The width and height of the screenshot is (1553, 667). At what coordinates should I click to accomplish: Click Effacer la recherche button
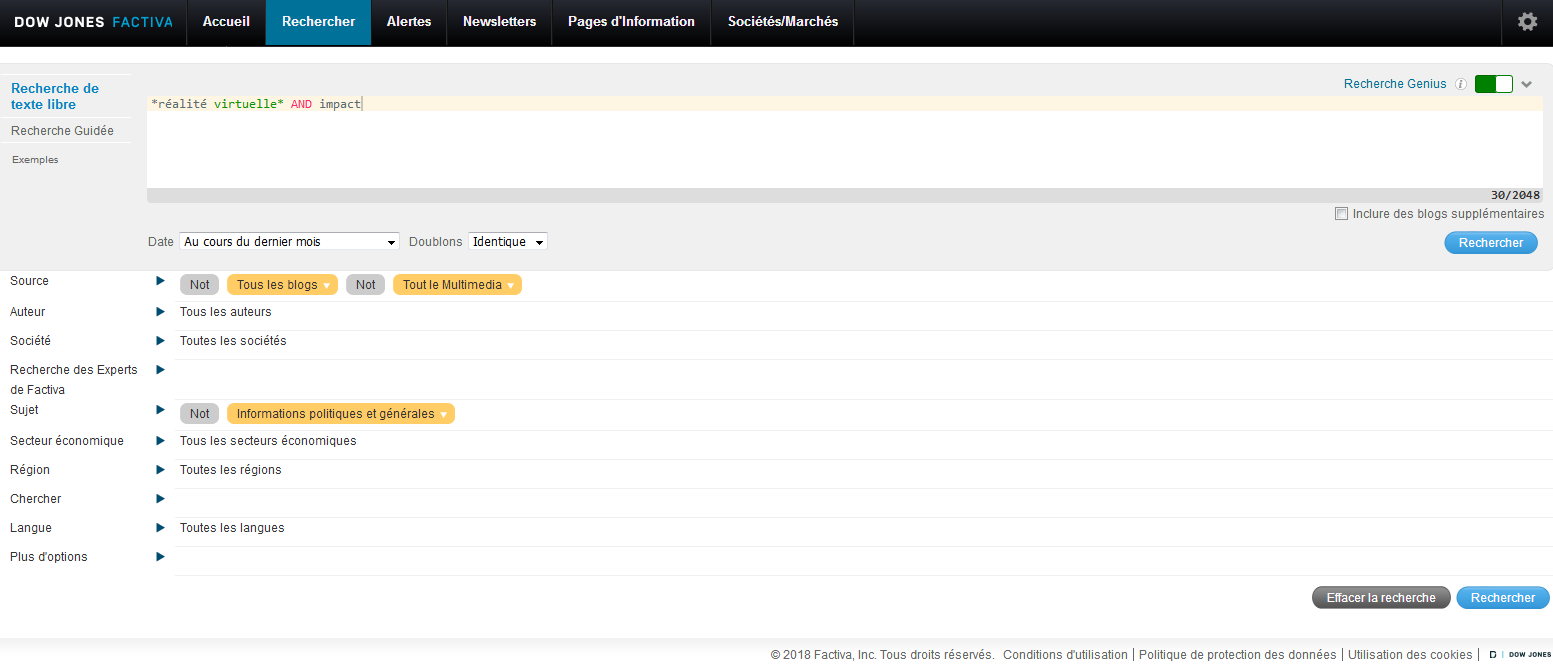click(x=1380, y=598)
